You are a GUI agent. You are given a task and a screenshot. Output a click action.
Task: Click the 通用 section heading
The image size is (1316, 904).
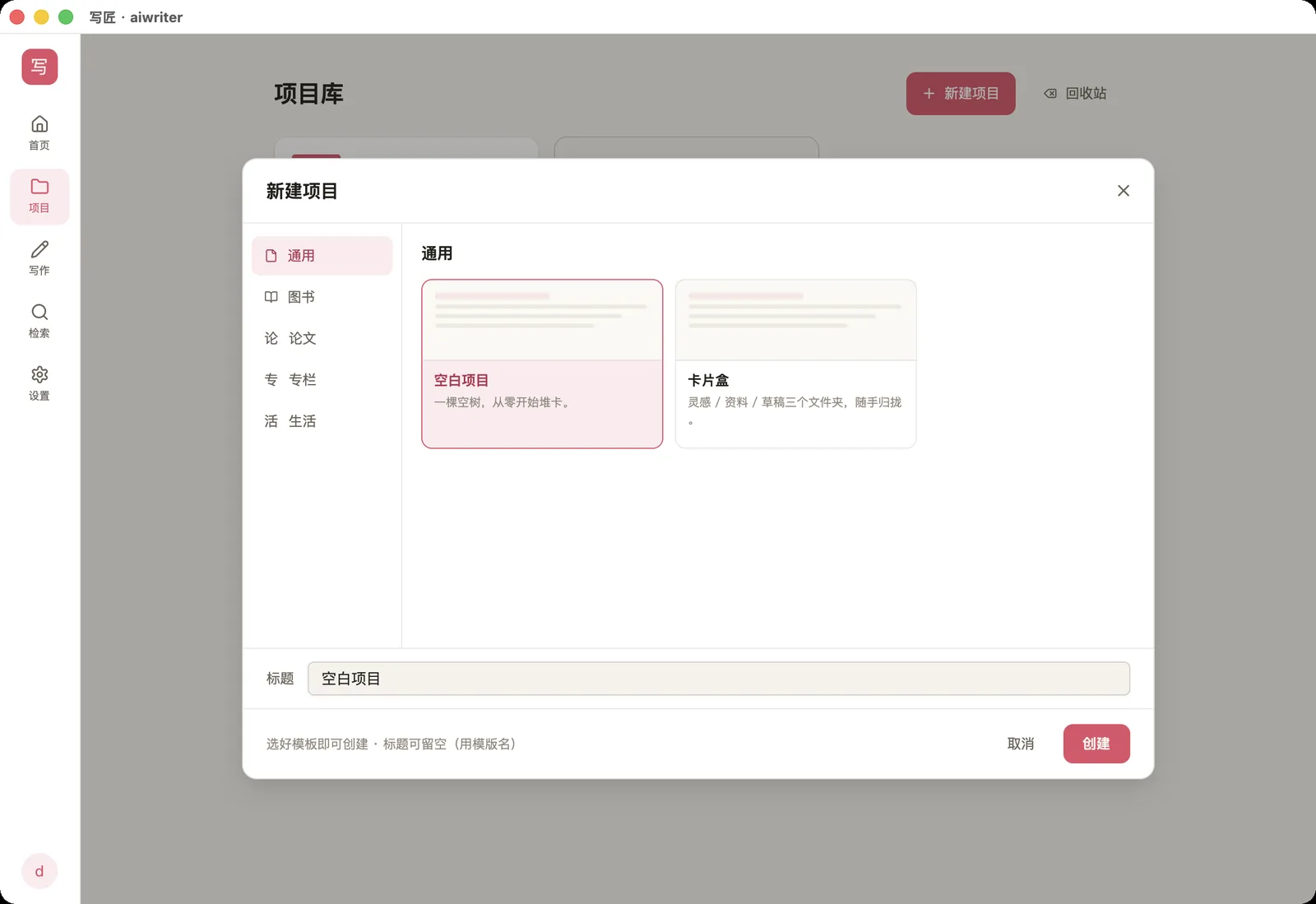click(437, 253)
